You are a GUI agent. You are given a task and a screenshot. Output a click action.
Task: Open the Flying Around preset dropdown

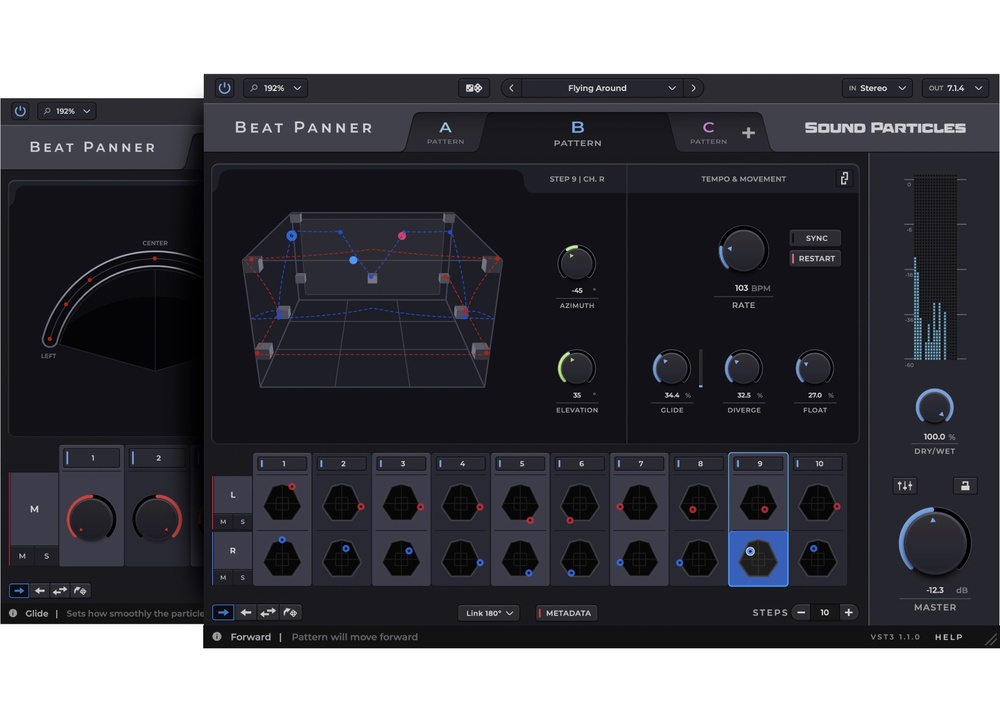[x=602, y=88]
